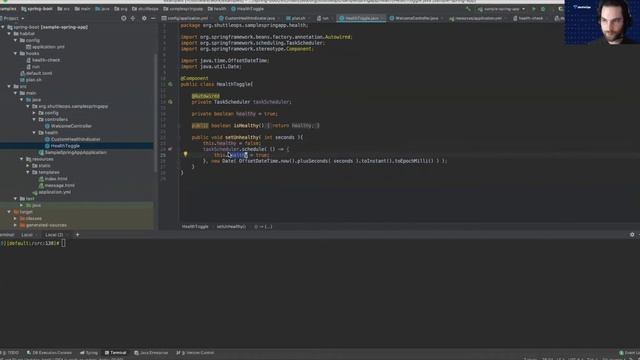Select the Local (2) terminal tab

54,235
